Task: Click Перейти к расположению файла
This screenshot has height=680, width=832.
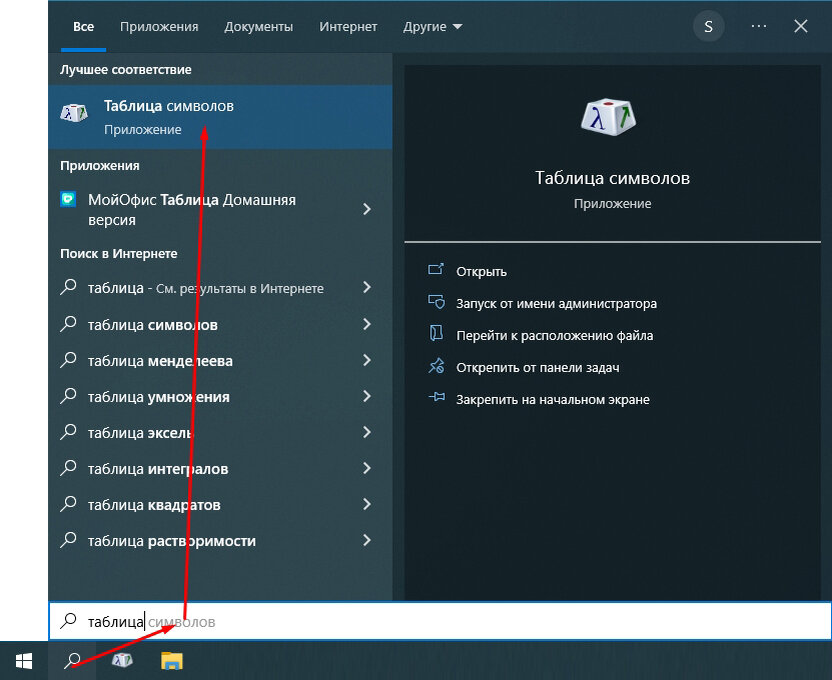Action: [554, 336]
